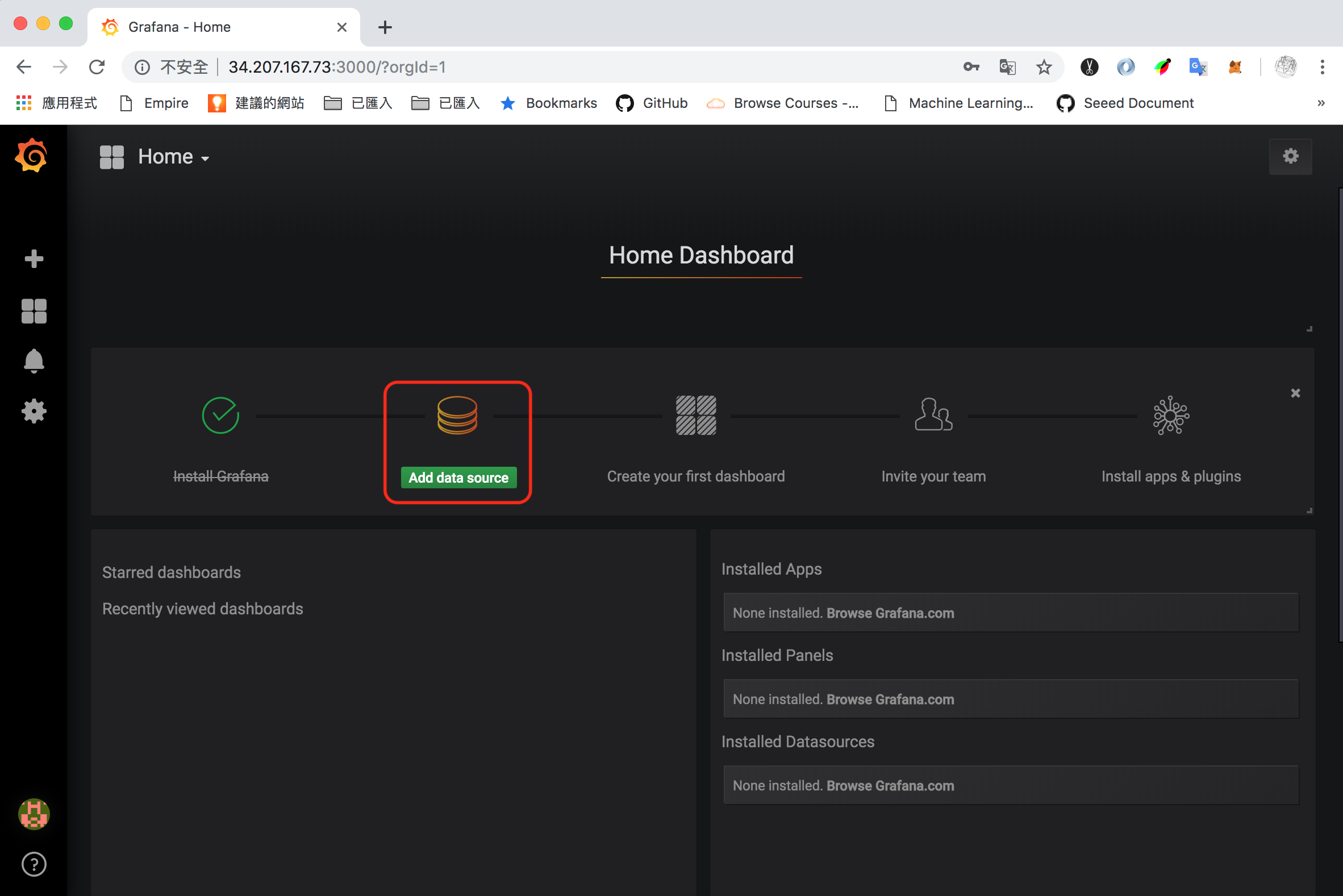
Task: Open the Bookmarks star bookmark
Action: tap(549, 103)
